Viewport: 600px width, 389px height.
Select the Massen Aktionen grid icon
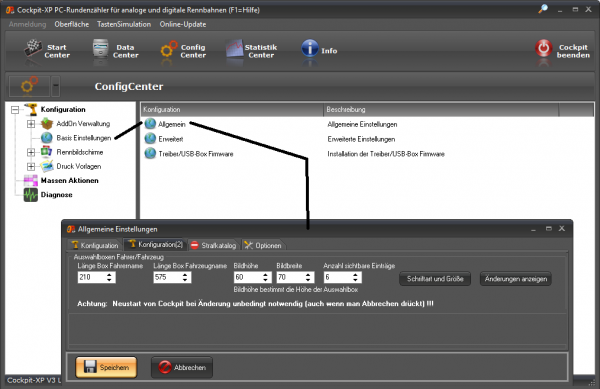coord(31,180)
